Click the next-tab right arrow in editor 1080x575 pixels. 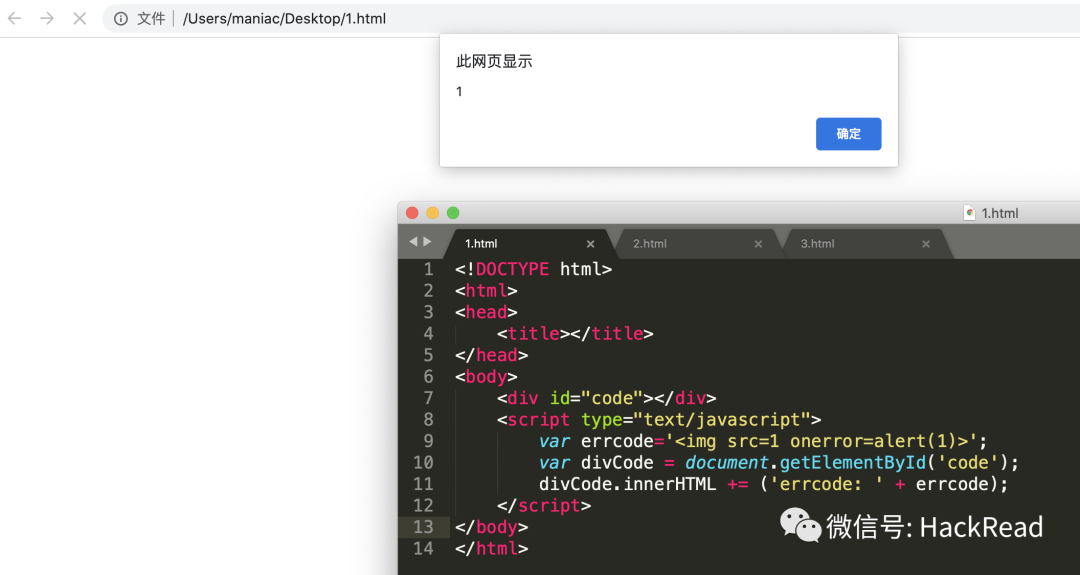point(427,242)
